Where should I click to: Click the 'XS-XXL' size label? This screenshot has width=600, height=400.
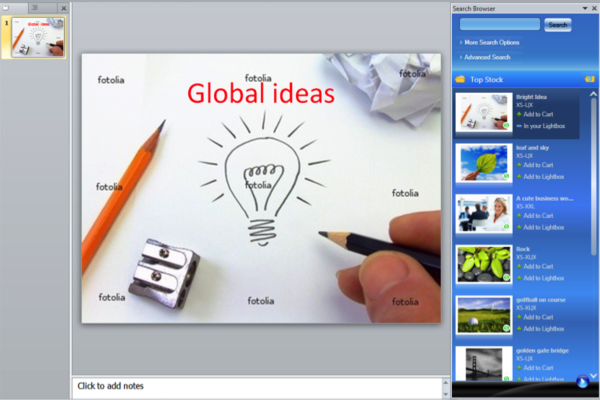point(525,207)
